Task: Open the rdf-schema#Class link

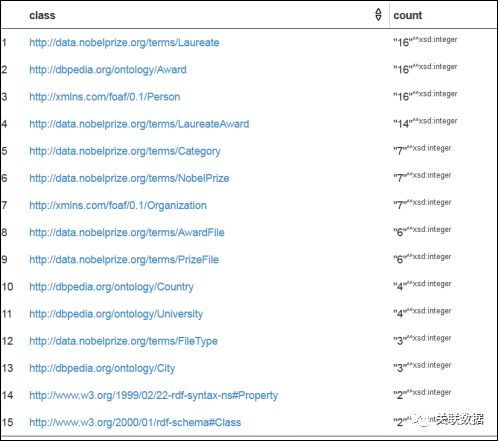Action: point(135,423)
